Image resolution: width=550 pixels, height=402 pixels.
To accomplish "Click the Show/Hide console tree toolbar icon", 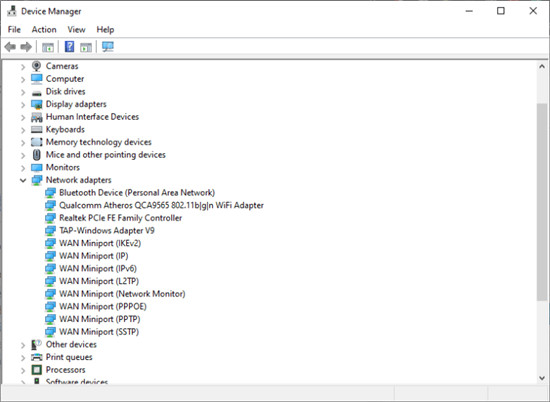I will tap(48, 47).
